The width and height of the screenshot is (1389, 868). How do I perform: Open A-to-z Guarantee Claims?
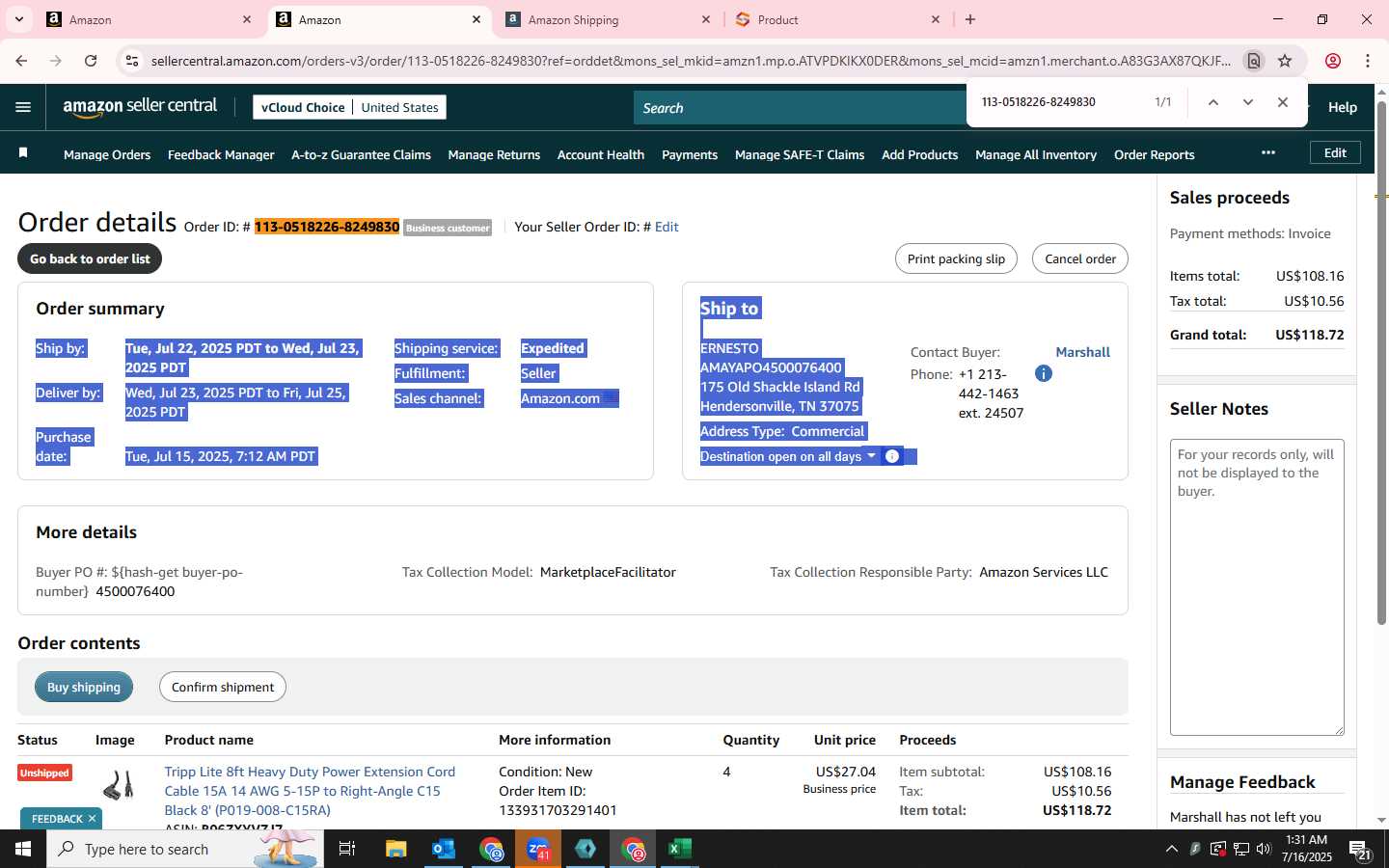pos(361,154)
